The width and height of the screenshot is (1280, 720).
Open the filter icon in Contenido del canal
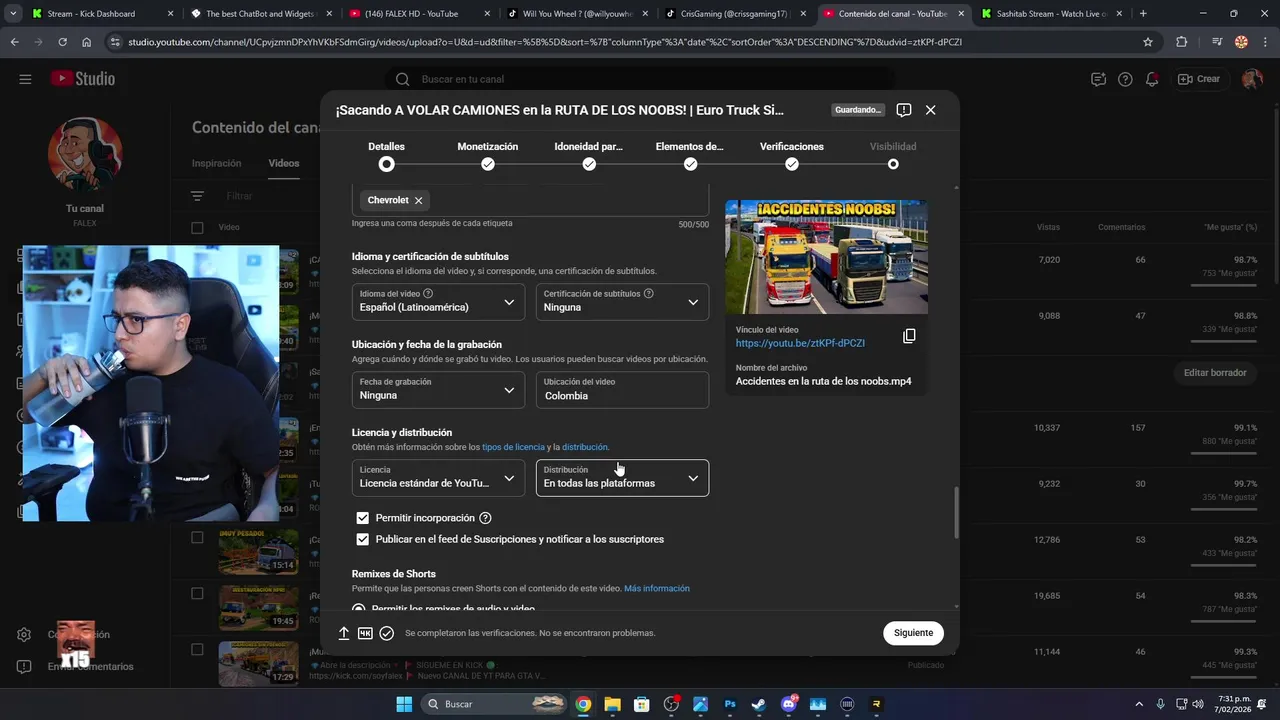point(197,196)
